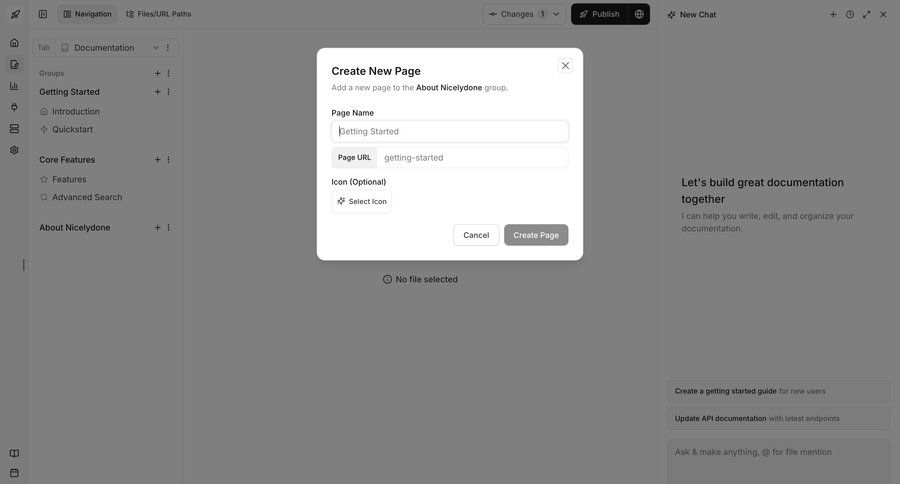The width and height of the screenshot is (900, 484).
Task: Switch to the Navigation tab
Action: 87,14
